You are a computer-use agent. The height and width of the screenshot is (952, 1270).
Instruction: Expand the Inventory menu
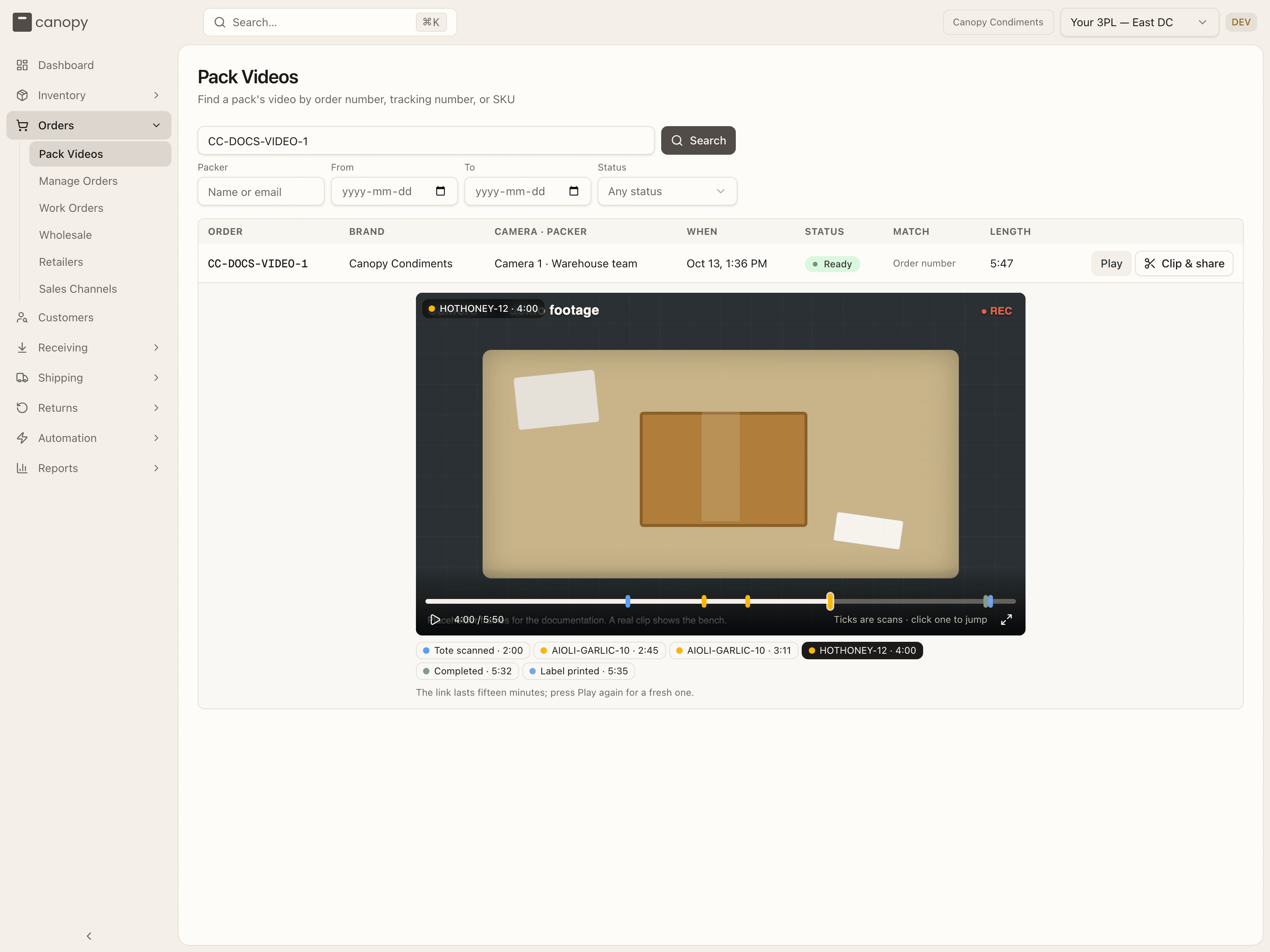click(x=89, y=95)
